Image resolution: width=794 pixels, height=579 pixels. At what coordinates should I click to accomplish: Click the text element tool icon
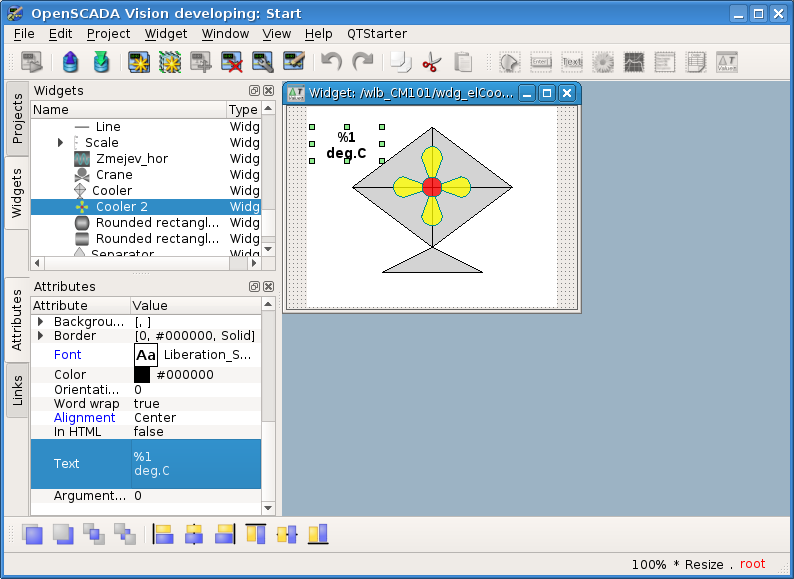[572, 62]
